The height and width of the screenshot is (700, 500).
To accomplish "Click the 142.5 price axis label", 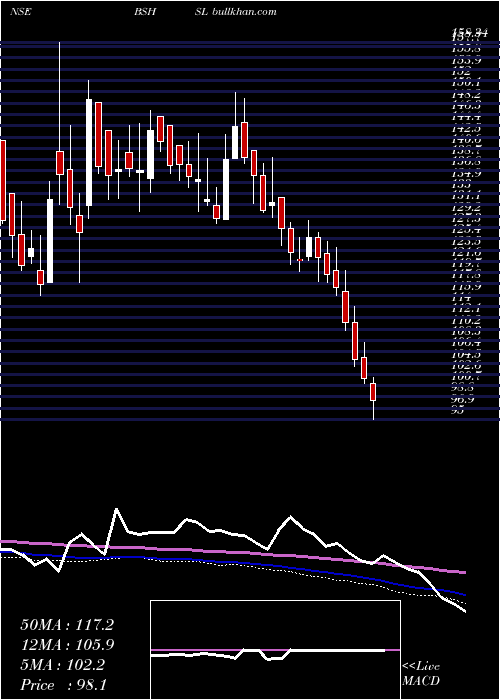I will tap(467, 129).
